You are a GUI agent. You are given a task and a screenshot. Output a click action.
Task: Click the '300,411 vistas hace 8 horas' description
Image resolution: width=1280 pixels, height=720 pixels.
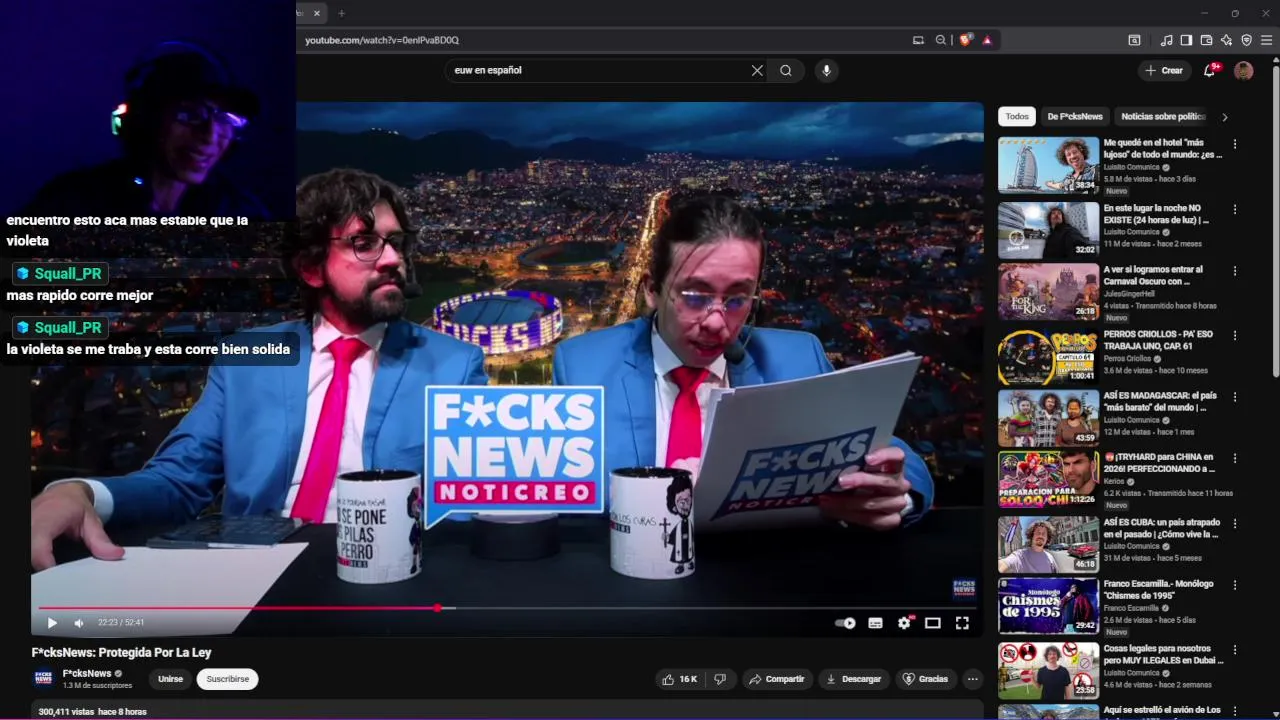click(x=93, y=712)
